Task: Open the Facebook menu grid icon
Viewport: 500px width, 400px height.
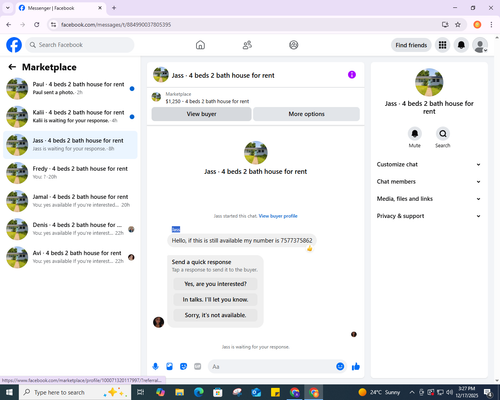Action: point(442,45)
